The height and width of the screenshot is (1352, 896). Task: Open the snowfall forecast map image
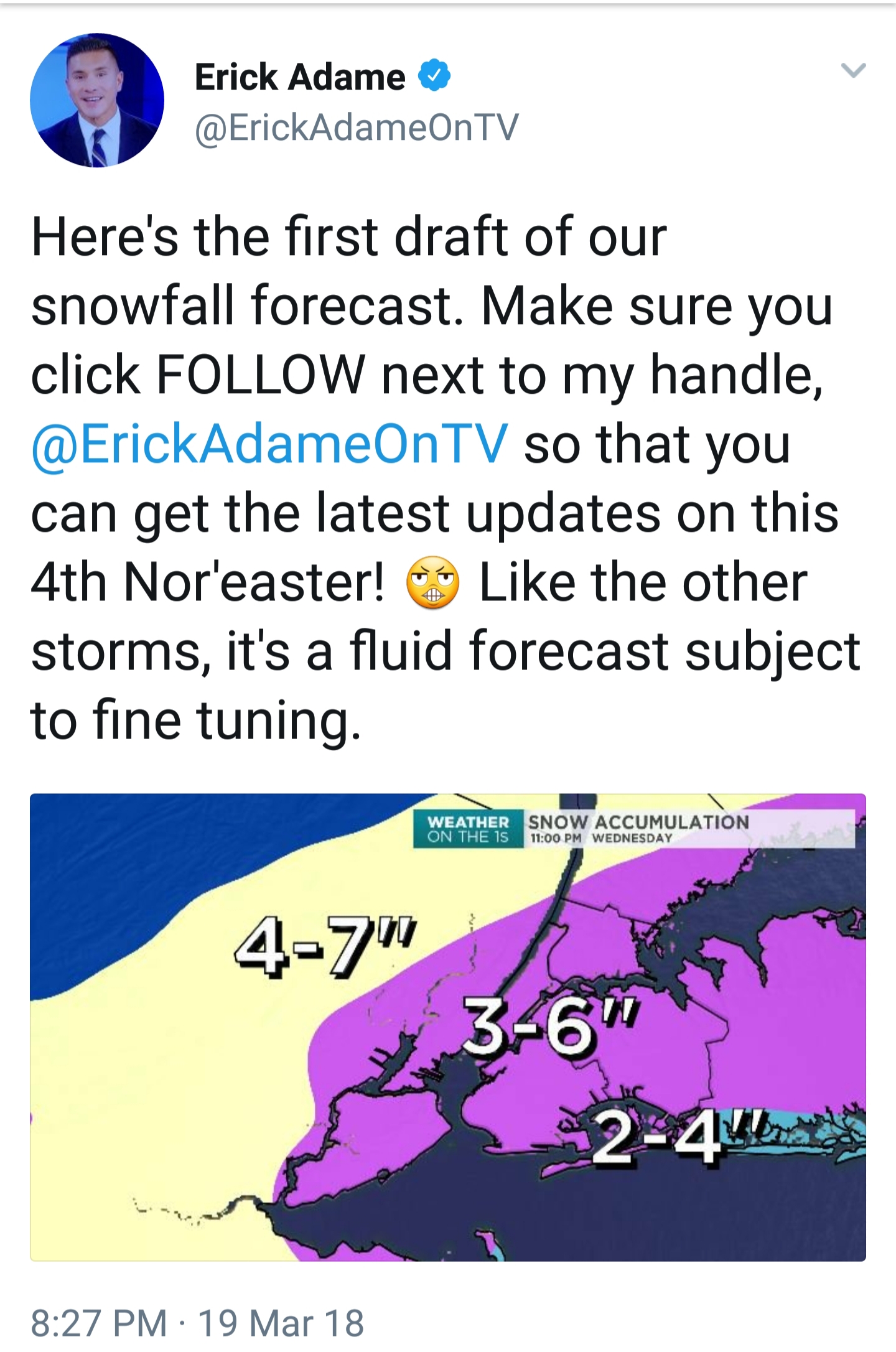[x=448, y=1027]
